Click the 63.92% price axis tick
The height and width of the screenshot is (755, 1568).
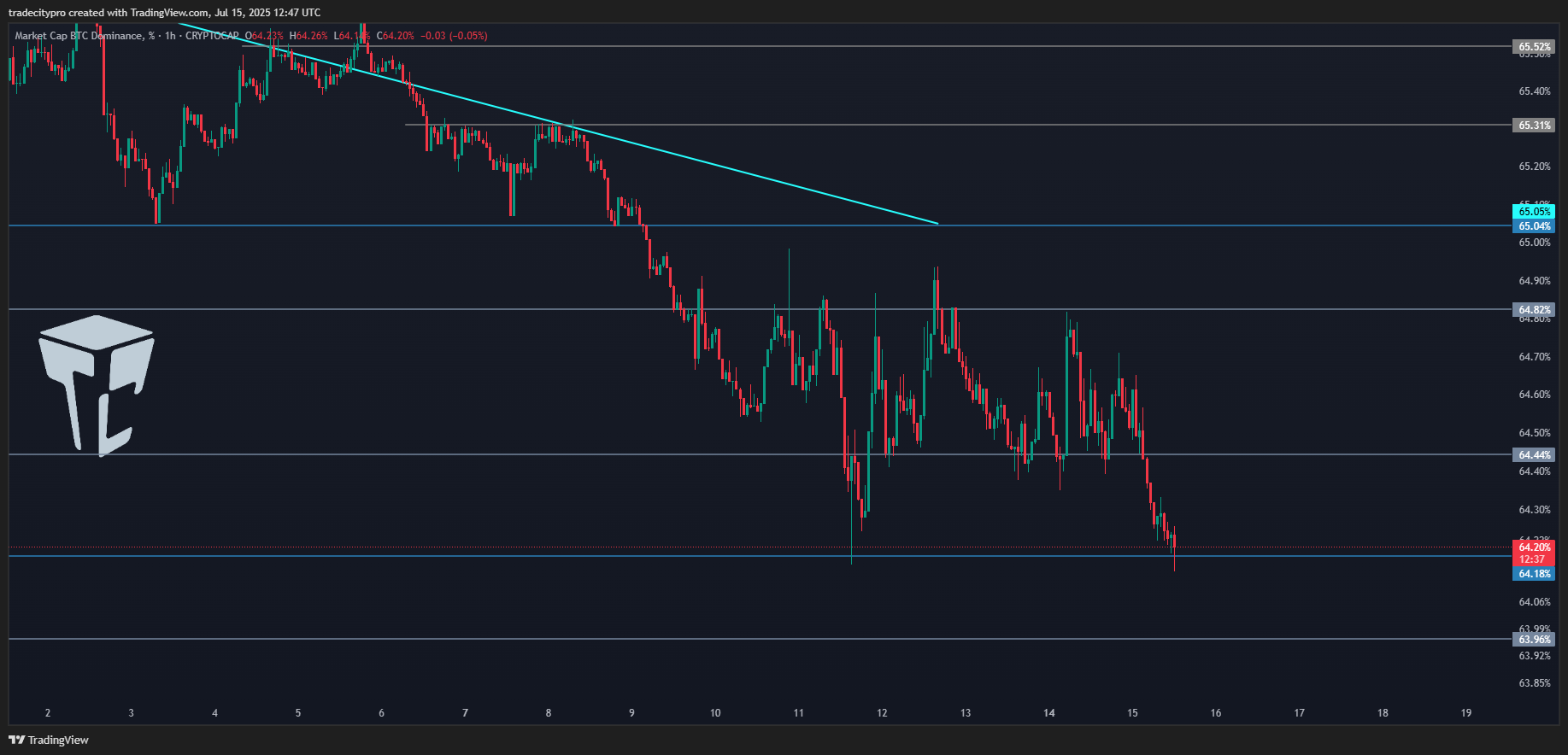[x=1535, y=656]
